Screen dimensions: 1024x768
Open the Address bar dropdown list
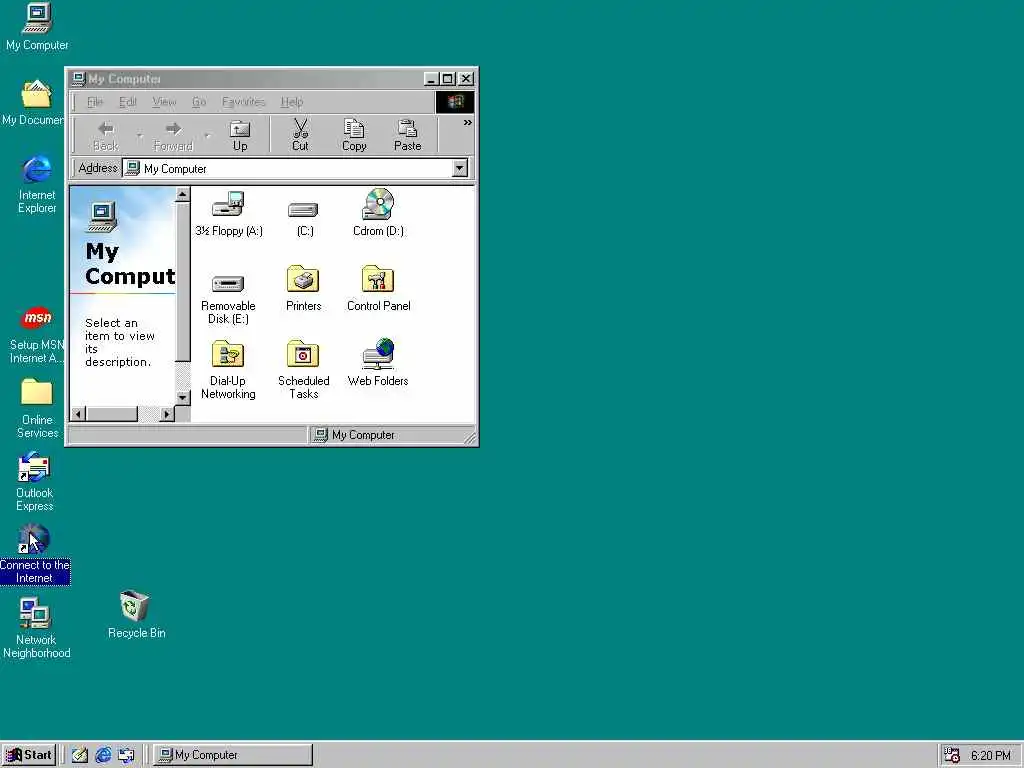pyautogui.click(x=460, y=168)
